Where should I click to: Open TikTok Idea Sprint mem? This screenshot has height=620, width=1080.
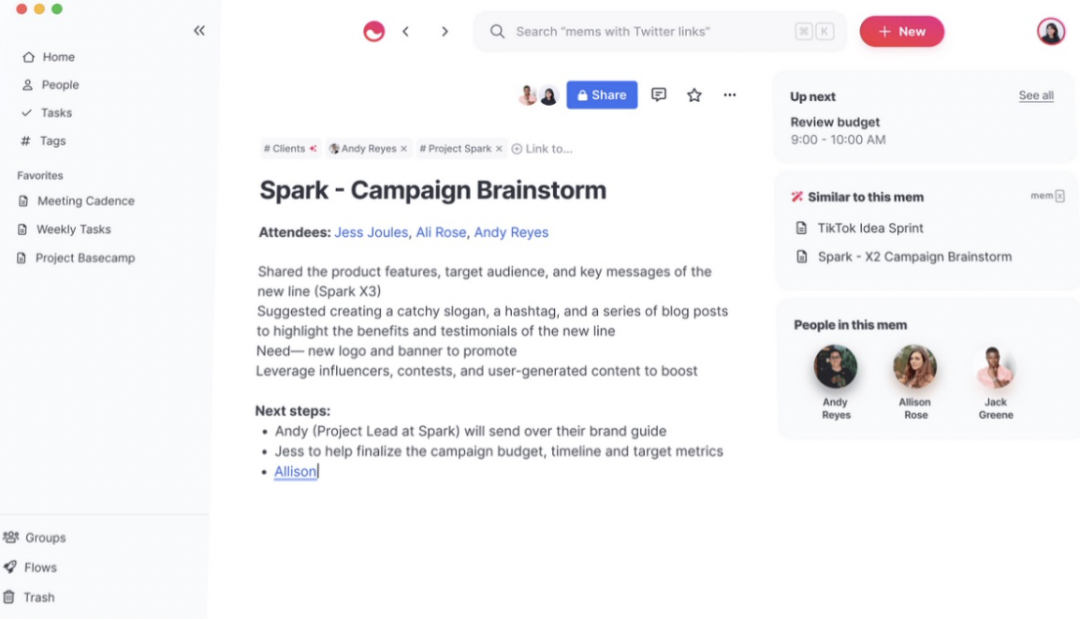(871, 228)
